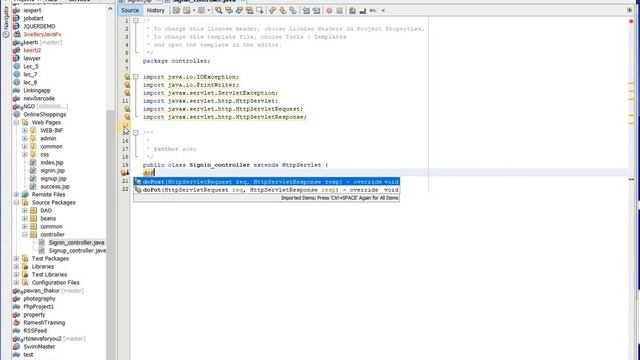Click the error glyph on line 20
This screenshot has height=360, width=640.
pyautogui.click(x=125, y=173)
